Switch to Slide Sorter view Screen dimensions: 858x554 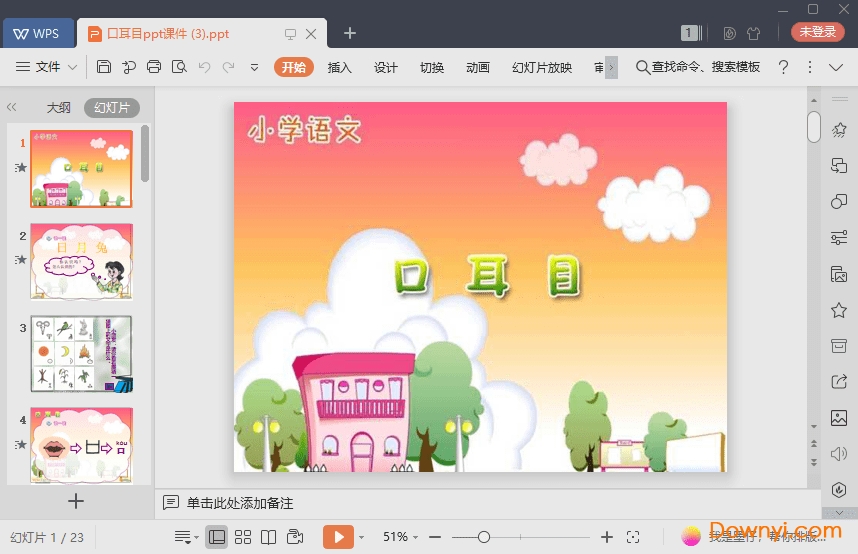coord(243,537)
